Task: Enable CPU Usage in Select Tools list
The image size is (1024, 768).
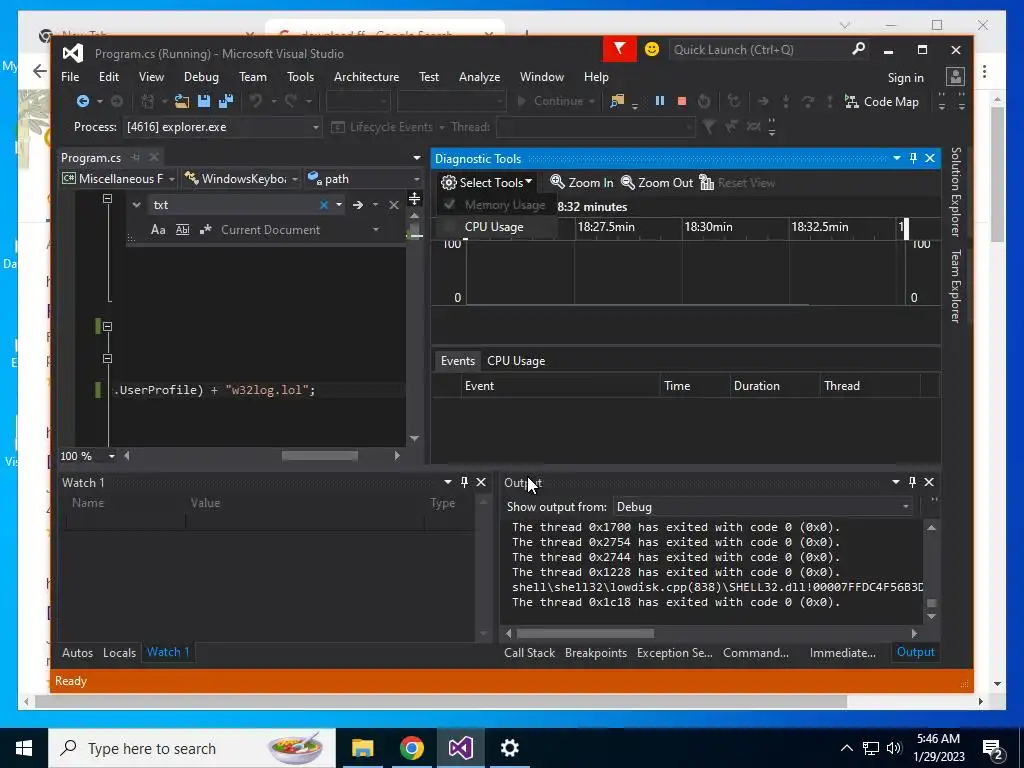Action: (x=494, y=227)
